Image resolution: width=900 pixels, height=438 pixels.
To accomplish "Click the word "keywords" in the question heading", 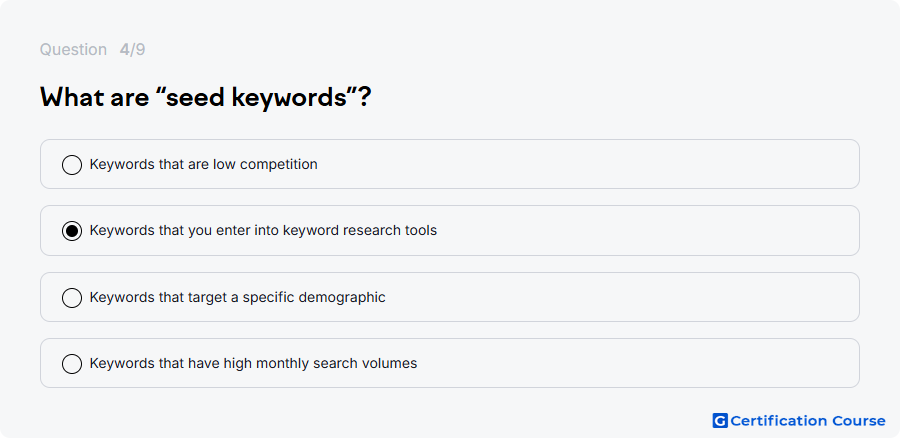I will click(289, 98).
